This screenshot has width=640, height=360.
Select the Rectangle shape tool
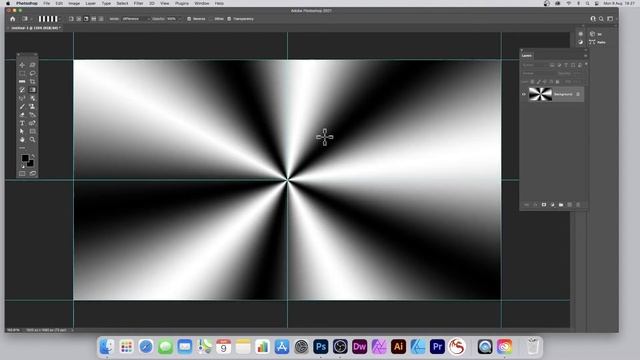tap(32, 131)
